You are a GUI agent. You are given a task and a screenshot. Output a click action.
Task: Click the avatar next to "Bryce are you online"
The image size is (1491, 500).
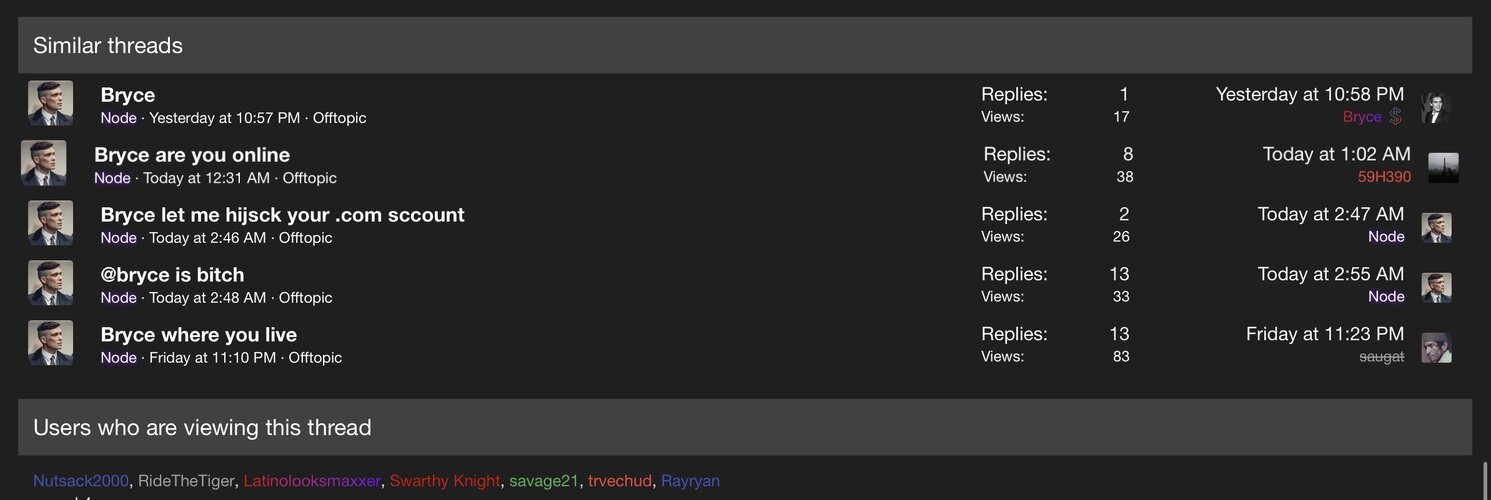point(44,163)
